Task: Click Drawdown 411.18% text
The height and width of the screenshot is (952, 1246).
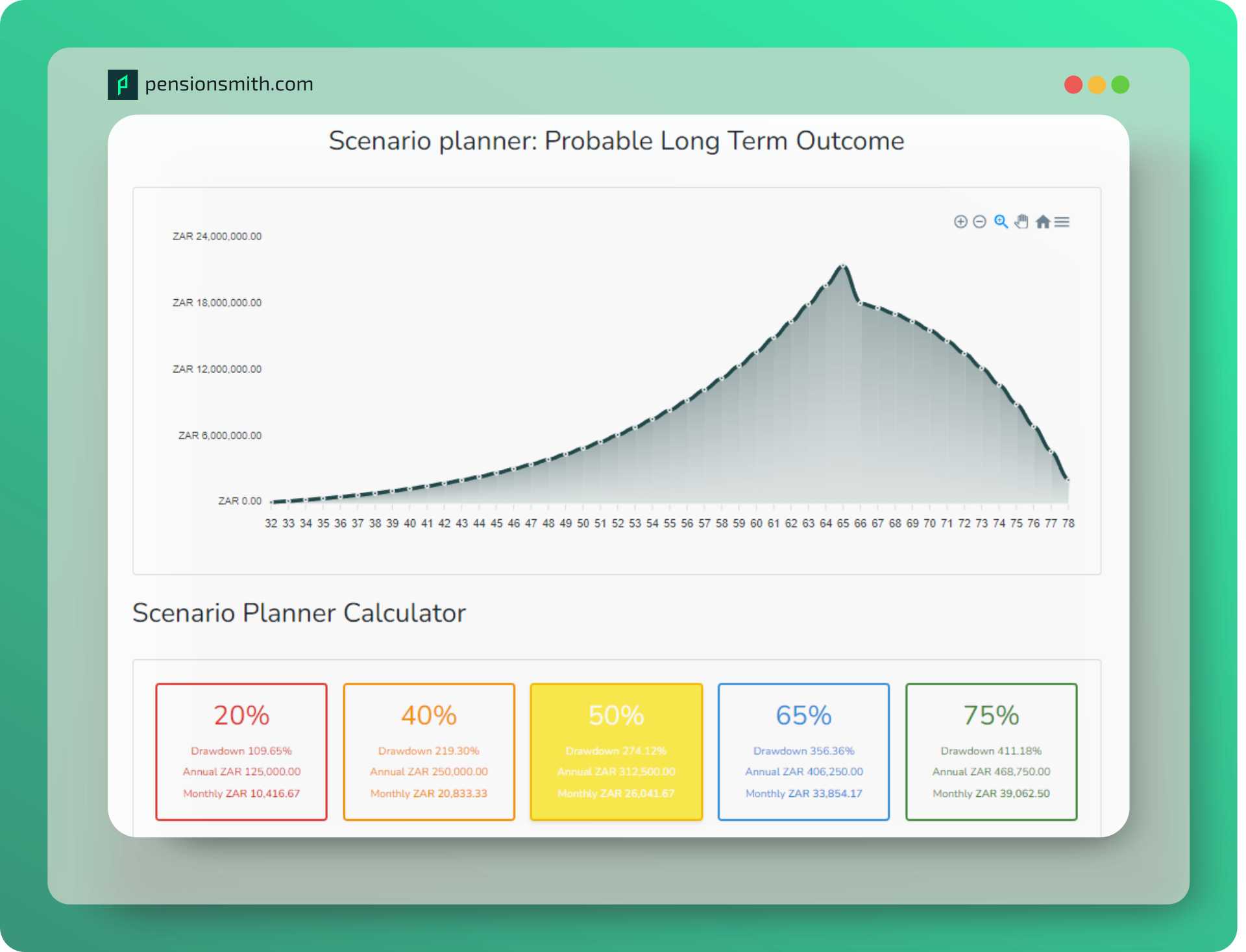Action: 992,751
